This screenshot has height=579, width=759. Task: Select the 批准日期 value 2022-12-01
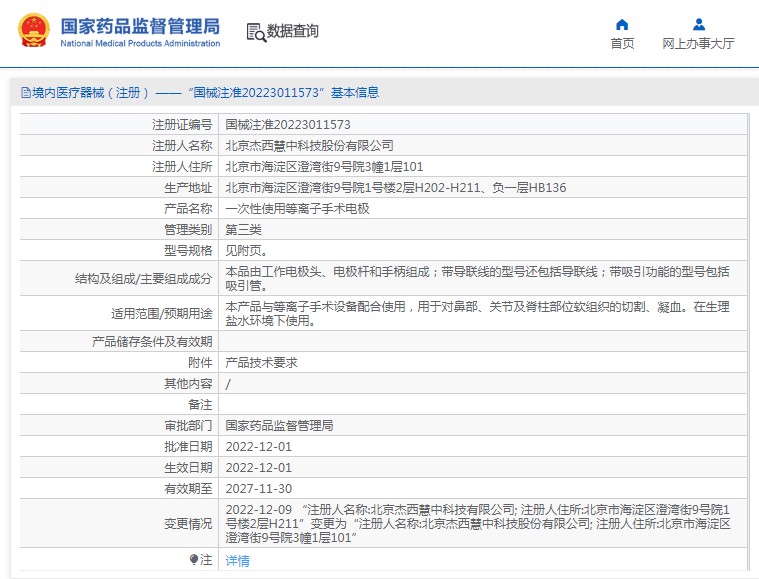tap(258, 447)
